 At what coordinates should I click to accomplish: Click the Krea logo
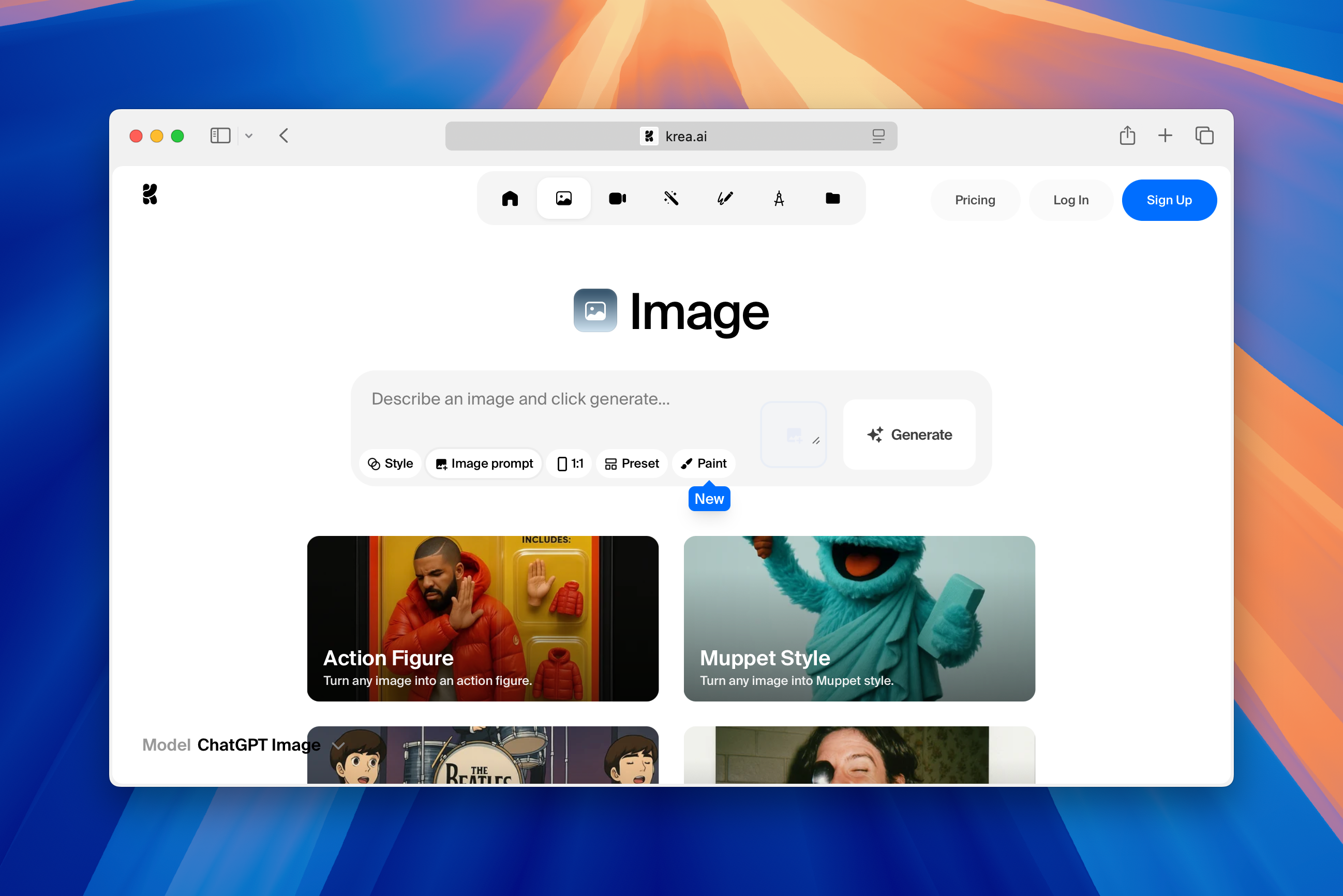[150, 193]
